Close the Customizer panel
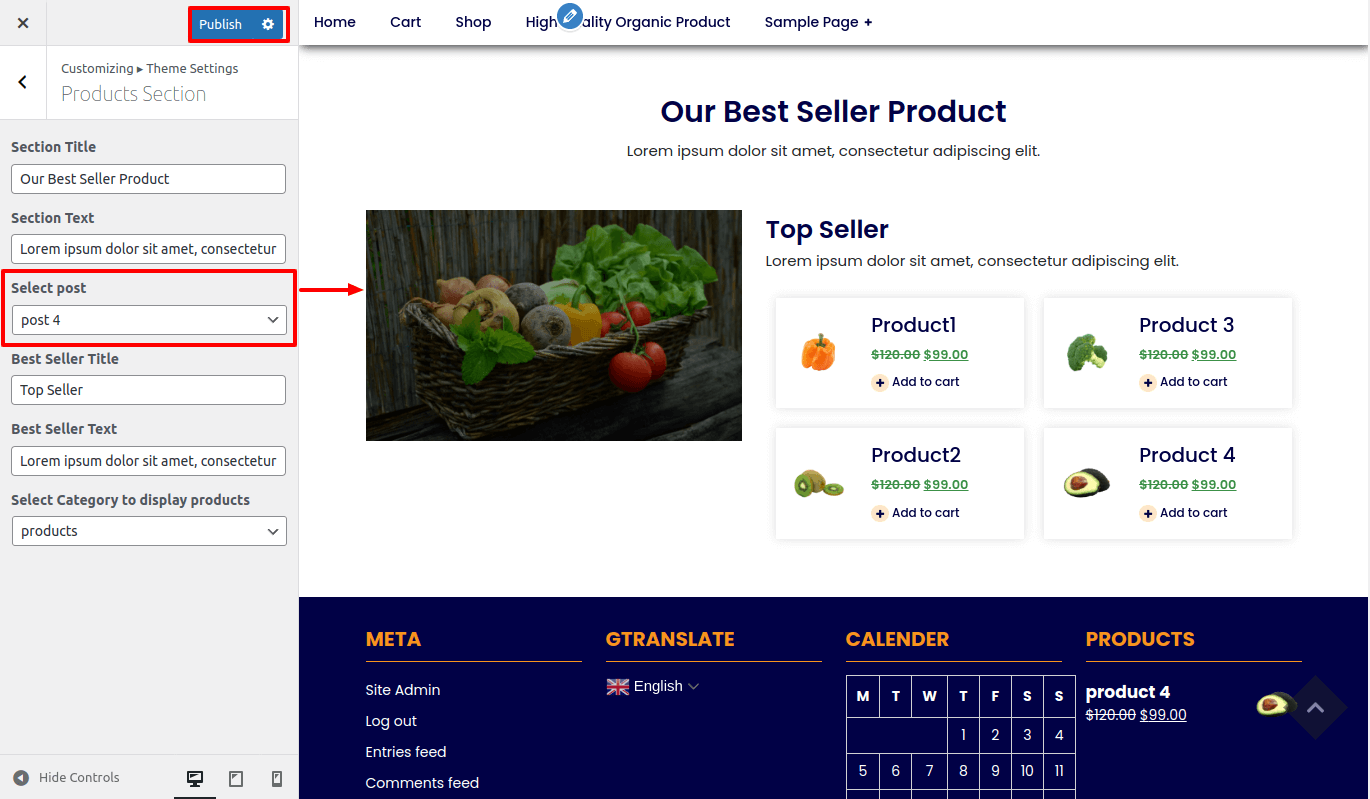The width and height of the screenshot is (1370, 799). pyautogui.click(x=23, y=23)
